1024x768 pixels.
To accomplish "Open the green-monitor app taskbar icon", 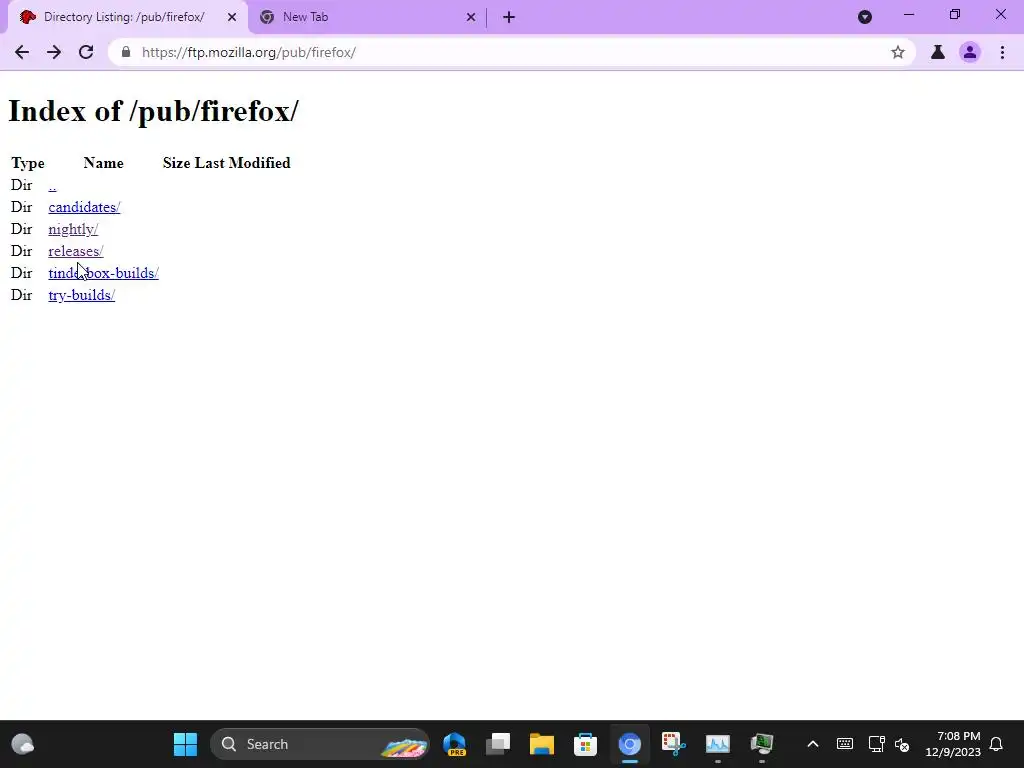I will click(761, 744).
